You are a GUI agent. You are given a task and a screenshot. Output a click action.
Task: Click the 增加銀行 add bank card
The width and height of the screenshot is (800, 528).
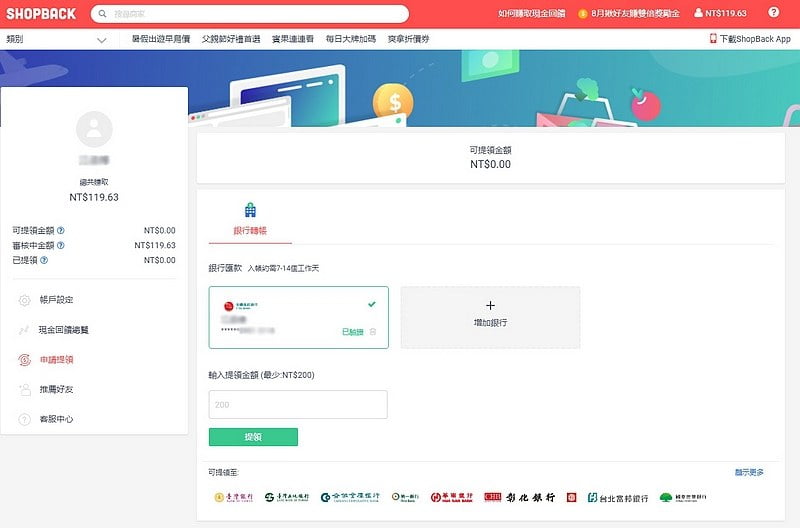click(x=490, y=317)
